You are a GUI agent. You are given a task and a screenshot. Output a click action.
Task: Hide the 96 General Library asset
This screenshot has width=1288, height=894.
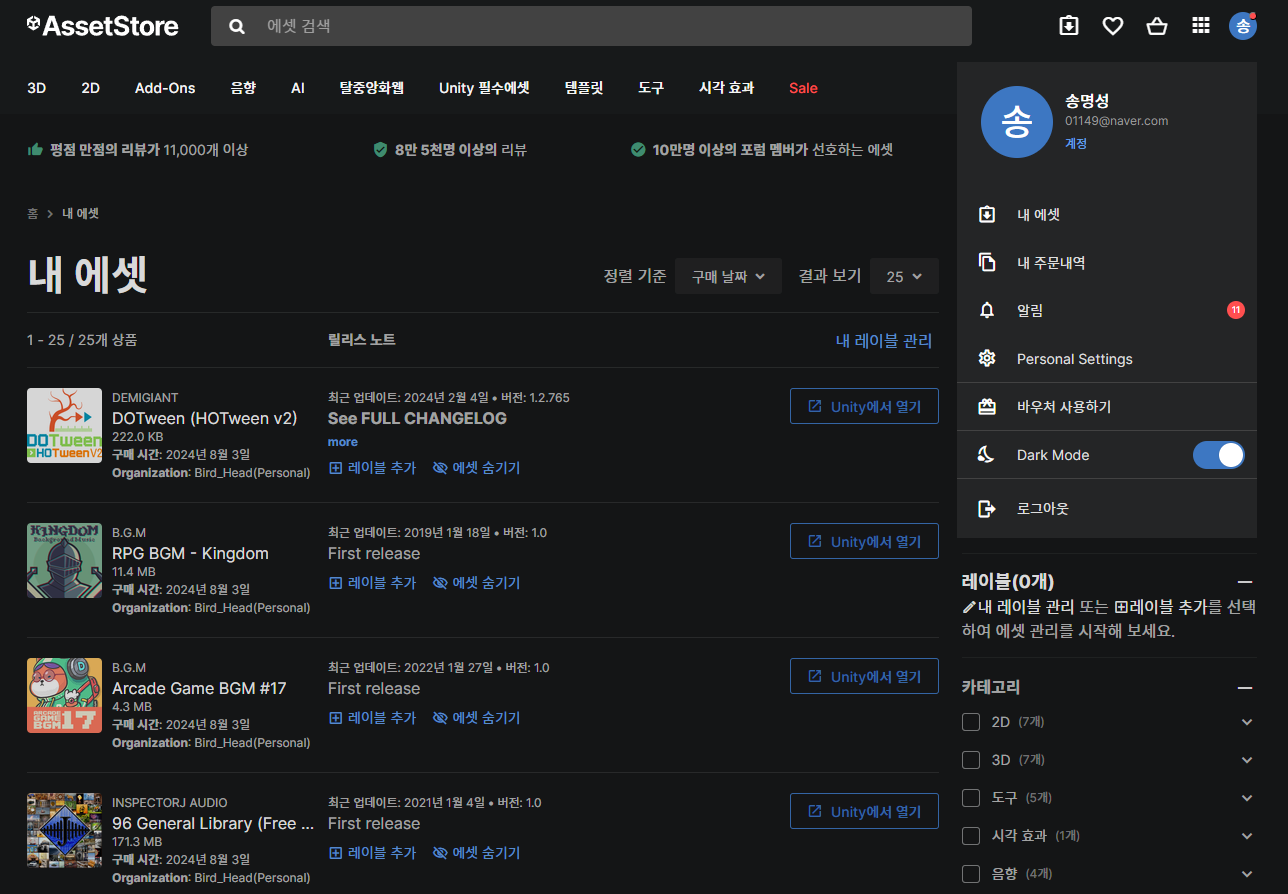[476, 853]
